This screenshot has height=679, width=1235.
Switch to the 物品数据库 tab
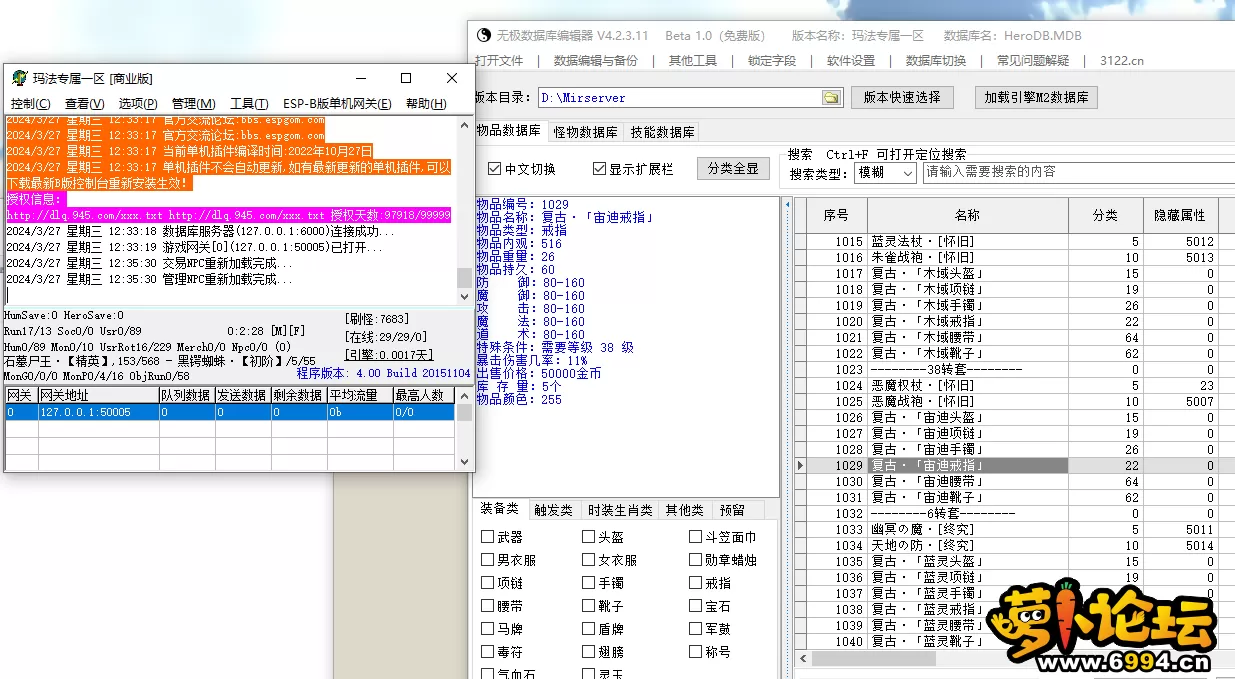tap(508, 131)
